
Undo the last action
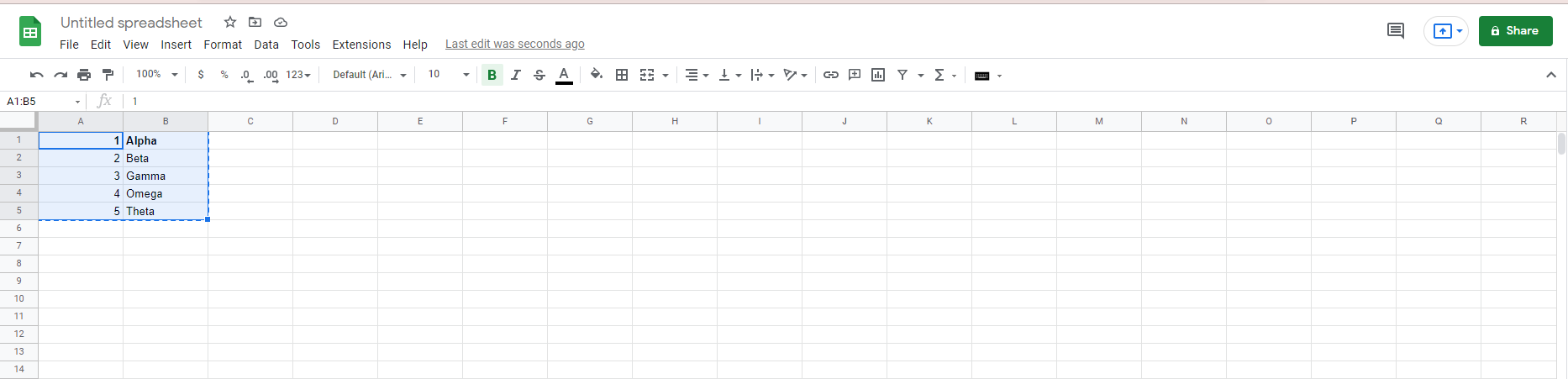[36, 75]
